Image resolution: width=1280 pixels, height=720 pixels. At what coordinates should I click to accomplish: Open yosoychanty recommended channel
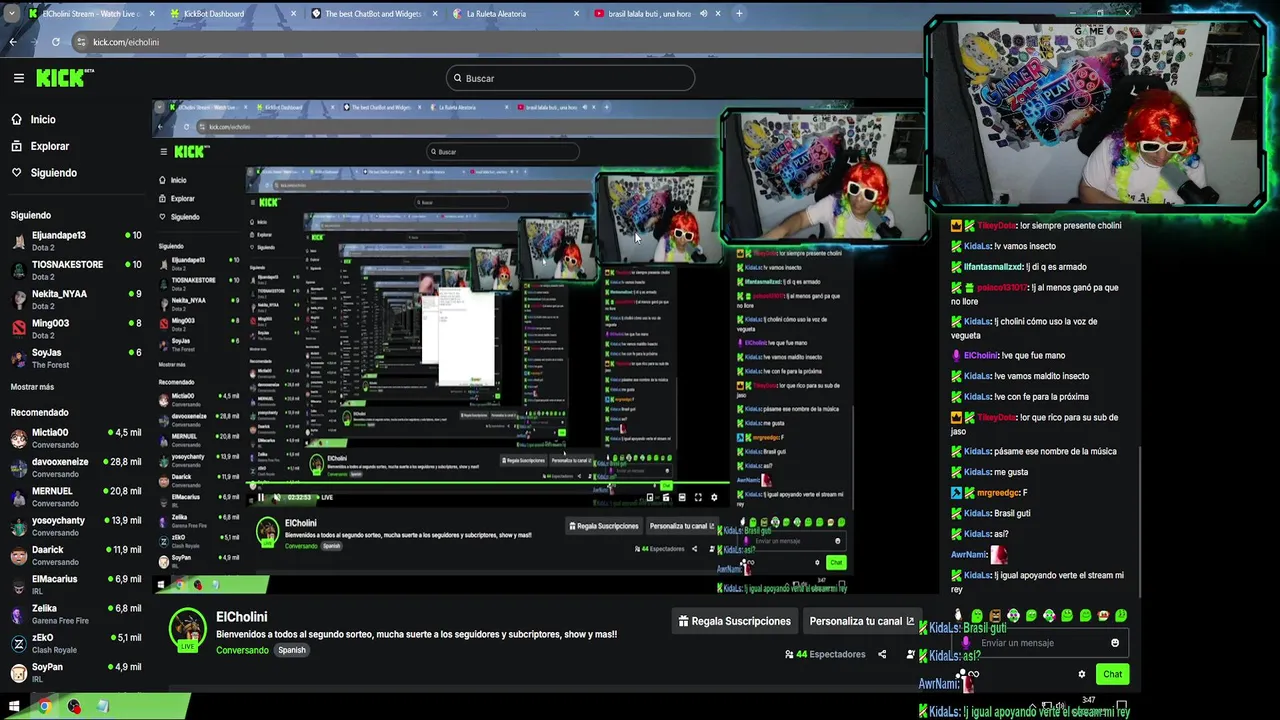point(76,526)
